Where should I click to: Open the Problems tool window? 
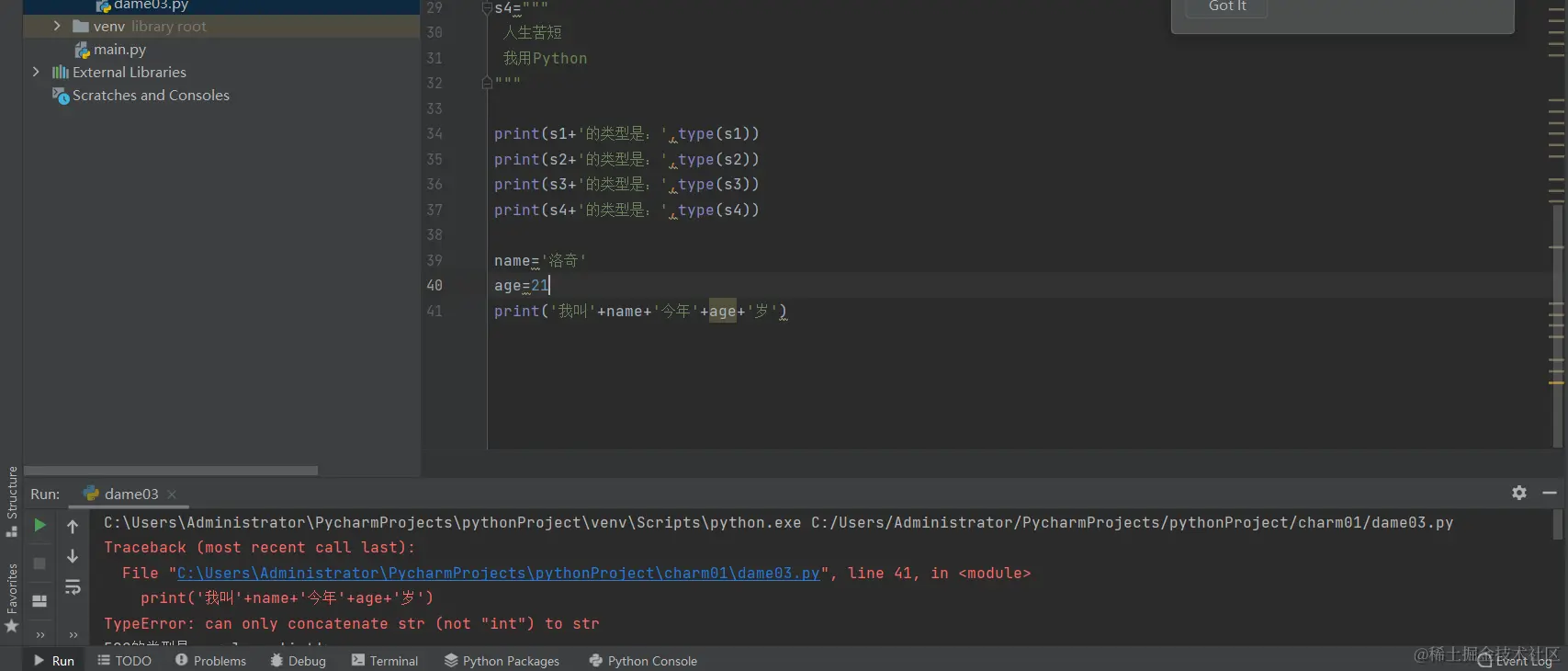click(x=211, y=660)
